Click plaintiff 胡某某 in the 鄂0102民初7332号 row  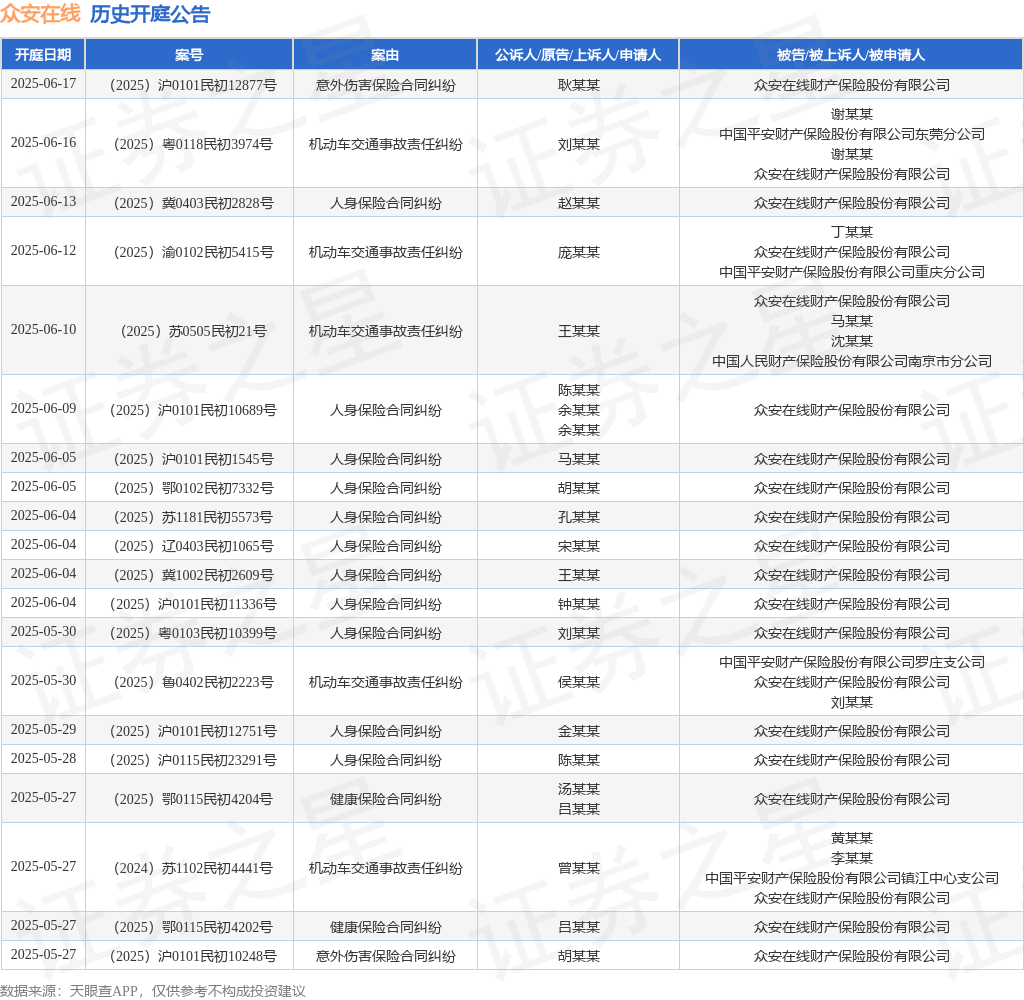click(x=579, y=488)
